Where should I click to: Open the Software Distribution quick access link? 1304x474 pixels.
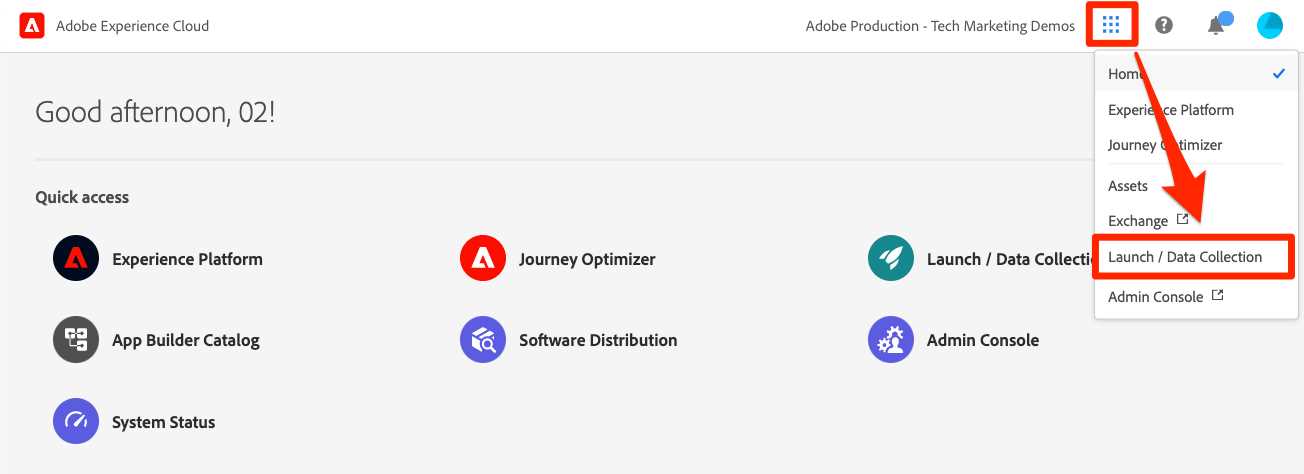597,340
